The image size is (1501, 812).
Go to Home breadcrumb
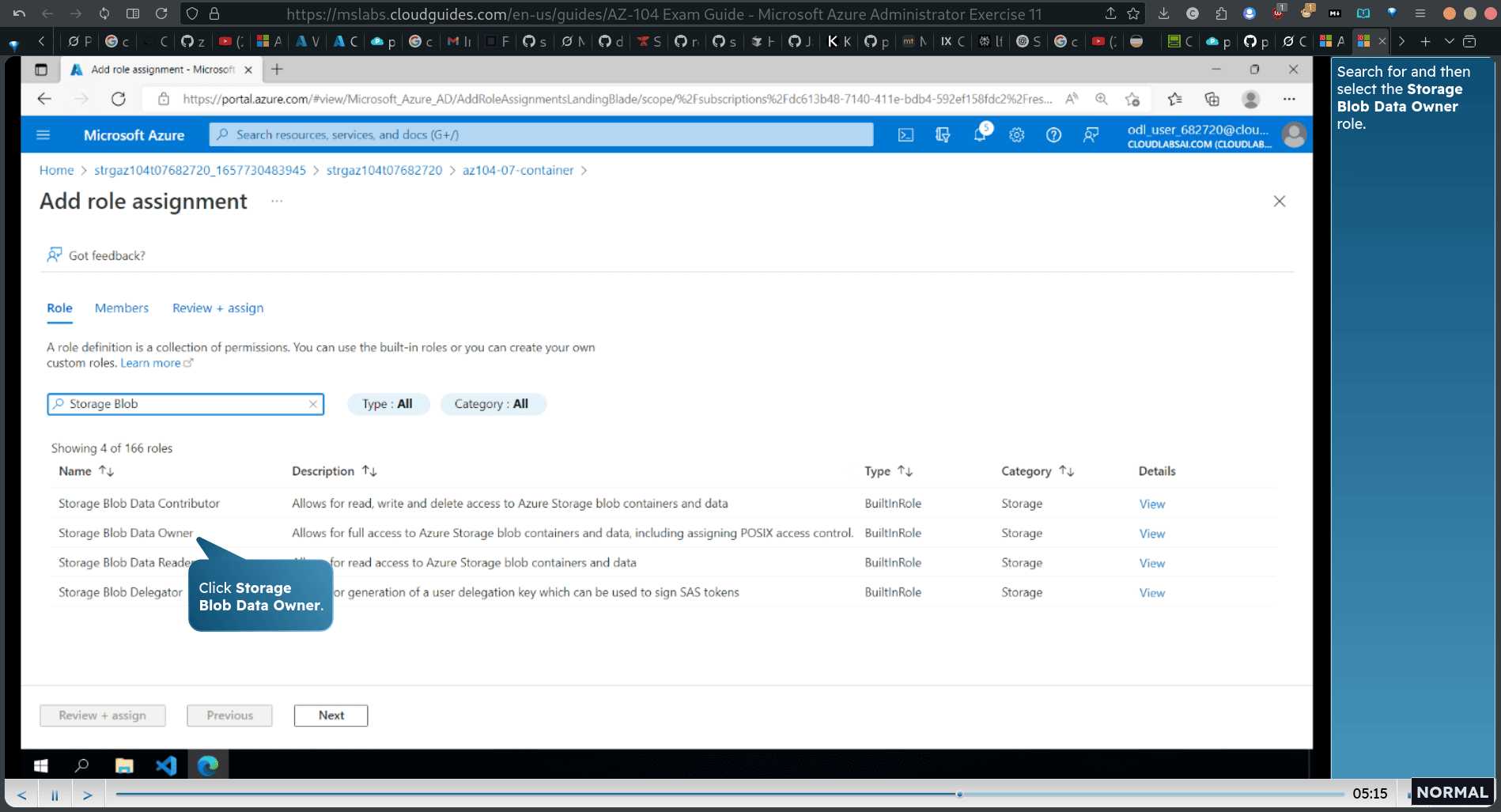(x=56, y=170)
